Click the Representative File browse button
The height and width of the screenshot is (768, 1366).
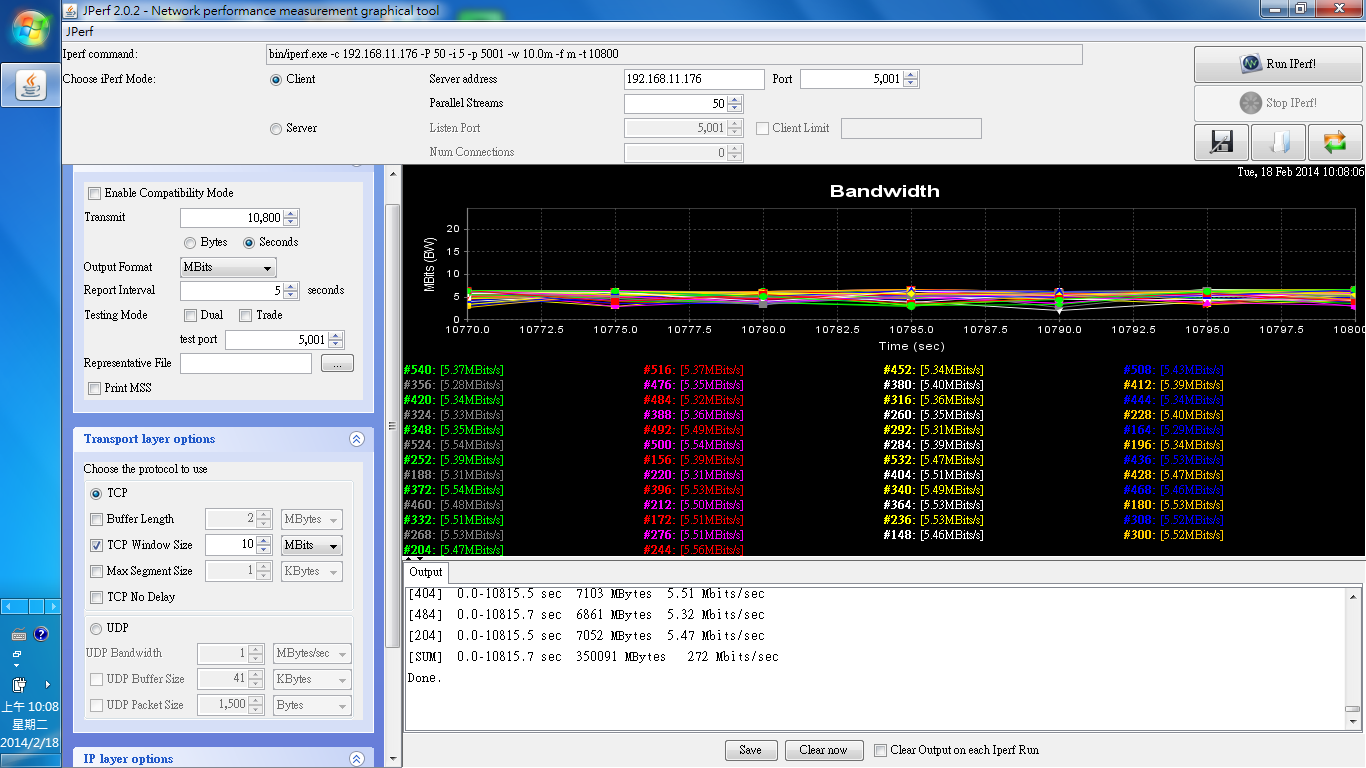(x=337, y=364)
